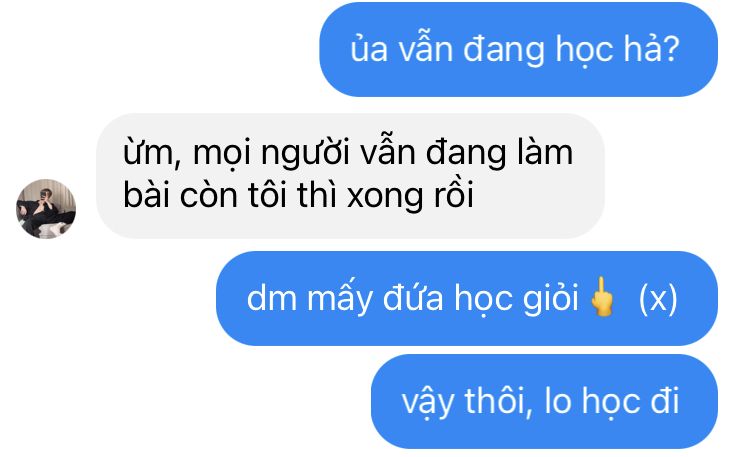This screenshot has width=750, height=457.
Task: Click the word "ủa" in the top bubble
Action: (x=369, y=49)
